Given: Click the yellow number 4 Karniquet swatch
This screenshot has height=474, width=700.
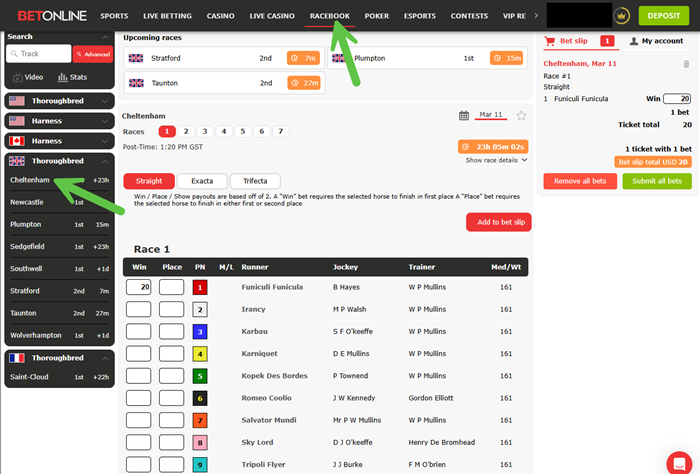Looking at the screenshot, I should click(200, 353).
